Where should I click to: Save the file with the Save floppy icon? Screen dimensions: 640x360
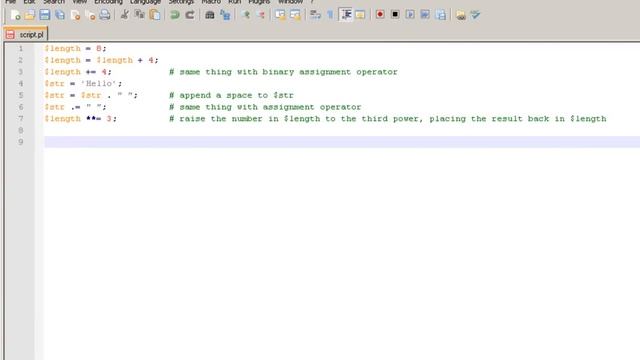(44, 15)
